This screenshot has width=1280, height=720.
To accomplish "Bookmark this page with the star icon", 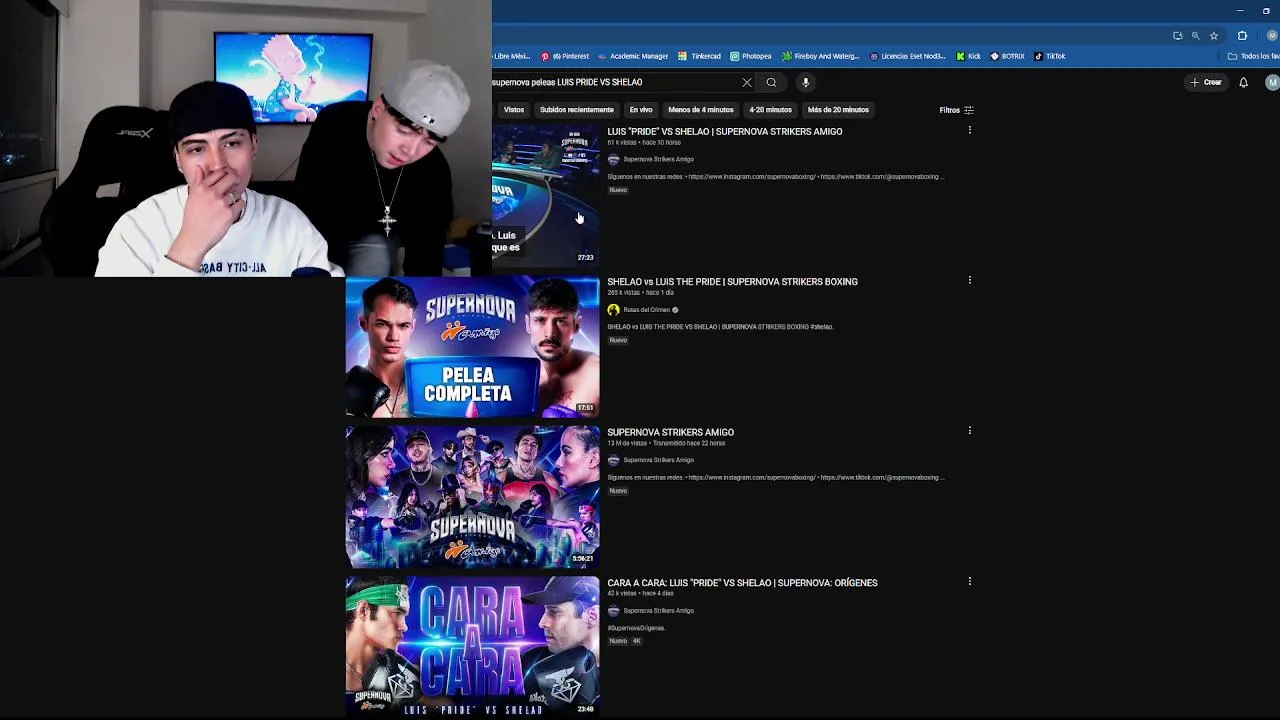I will pos(1213,35).
